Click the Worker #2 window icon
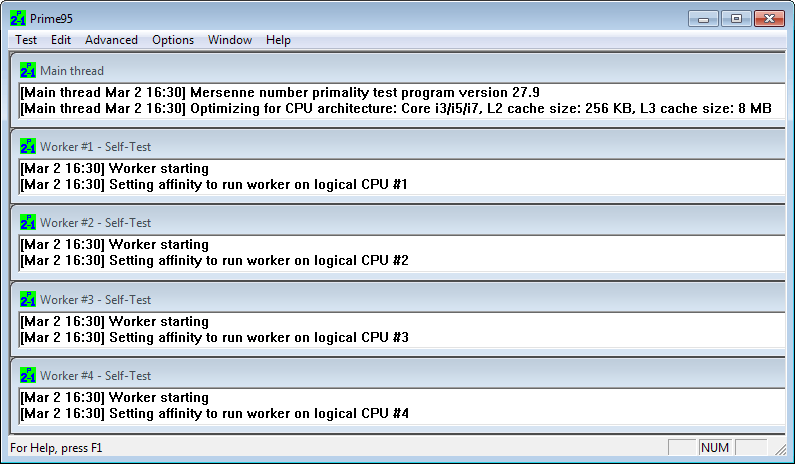795x464 pixels. click(x=28, y=223)
